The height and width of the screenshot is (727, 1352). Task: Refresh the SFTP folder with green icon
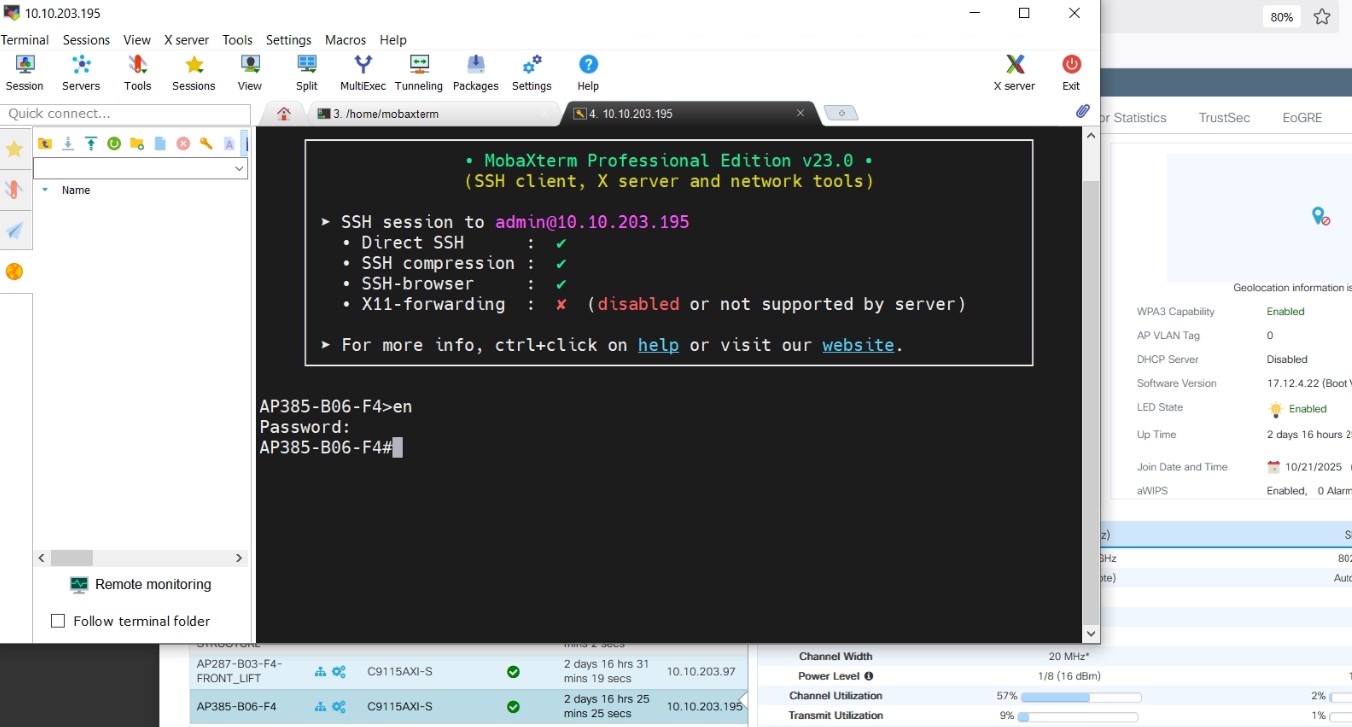tap(114, 144)
